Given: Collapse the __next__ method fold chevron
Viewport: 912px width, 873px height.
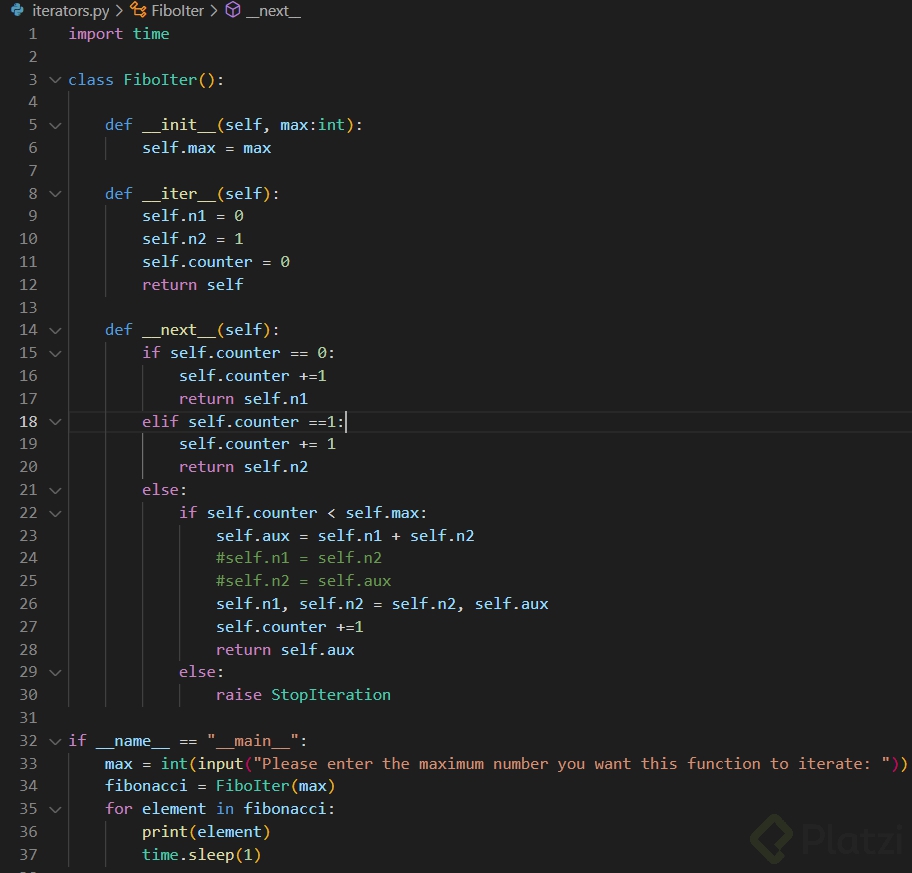Looking at the screenshot, I should [x=55, y=329].
